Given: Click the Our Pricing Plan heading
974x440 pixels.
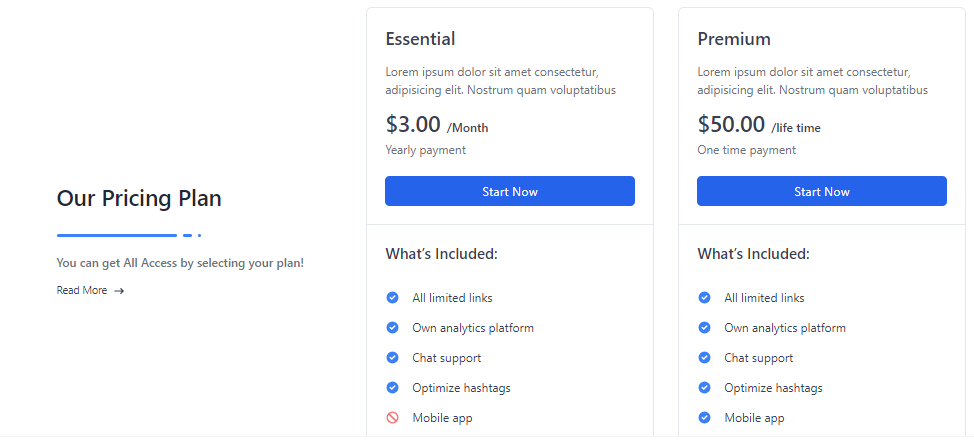Looking at the screenshot, I should (139, 199).
